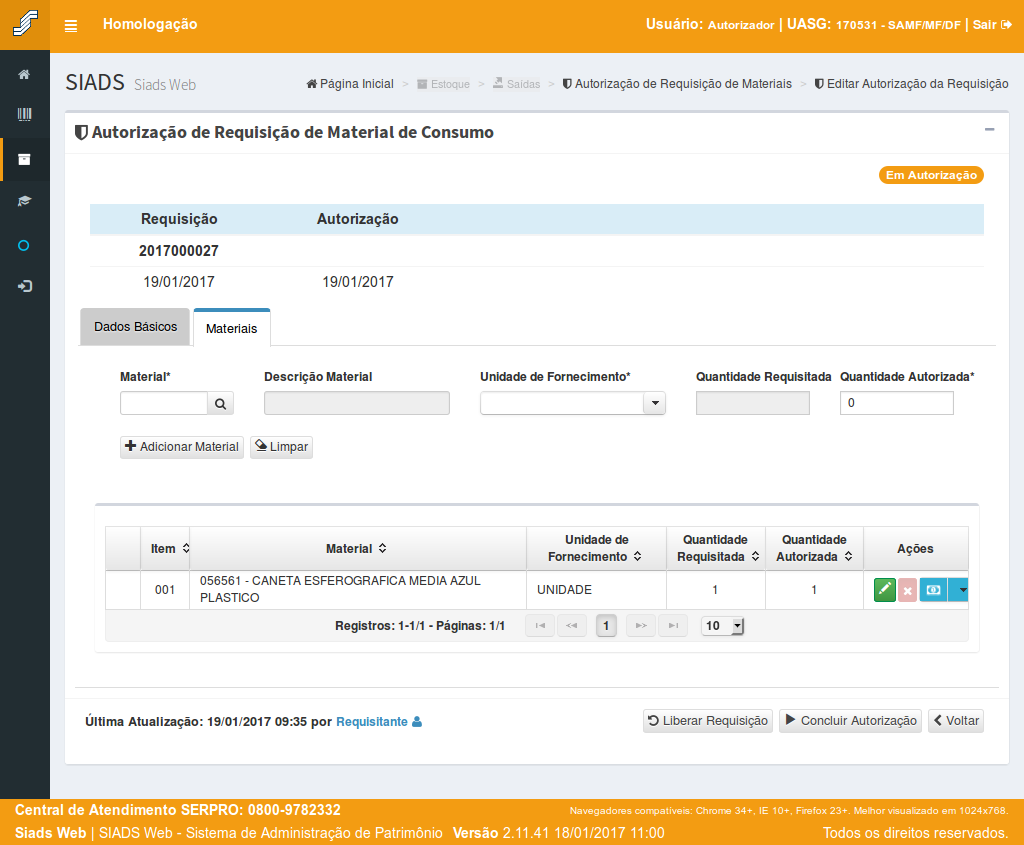This screenshot has width=1024, height=845.
Task: Click Liberar Requisição button
Action: coord(708,721)
